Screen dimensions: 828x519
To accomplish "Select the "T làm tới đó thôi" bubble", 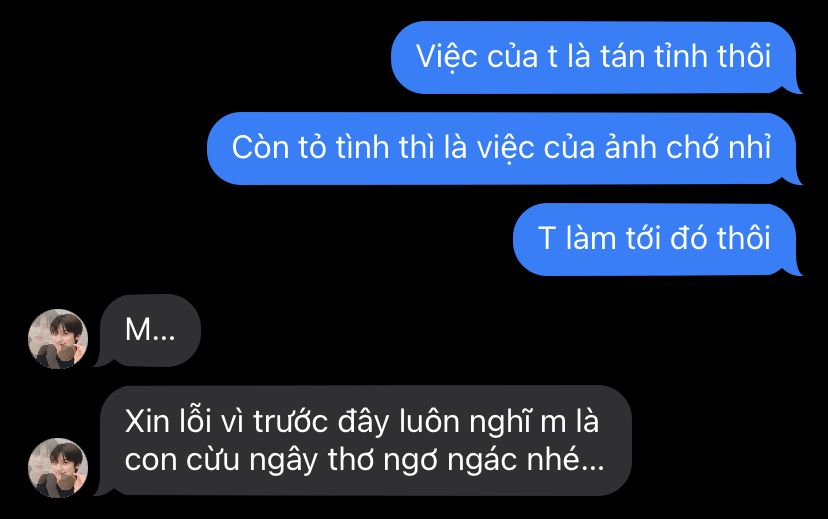I will pos(657,239).
